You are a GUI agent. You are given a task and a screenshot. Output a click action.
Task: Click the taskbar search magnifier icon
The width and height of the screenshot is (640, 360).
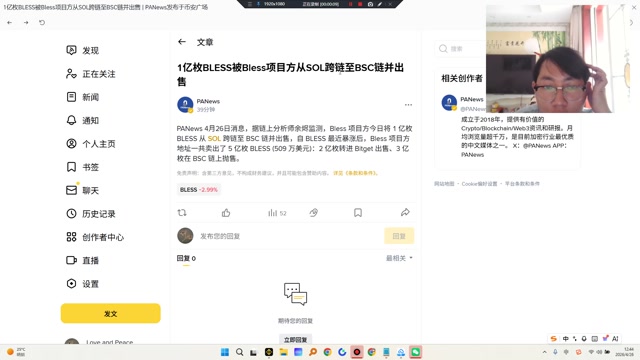240,352
